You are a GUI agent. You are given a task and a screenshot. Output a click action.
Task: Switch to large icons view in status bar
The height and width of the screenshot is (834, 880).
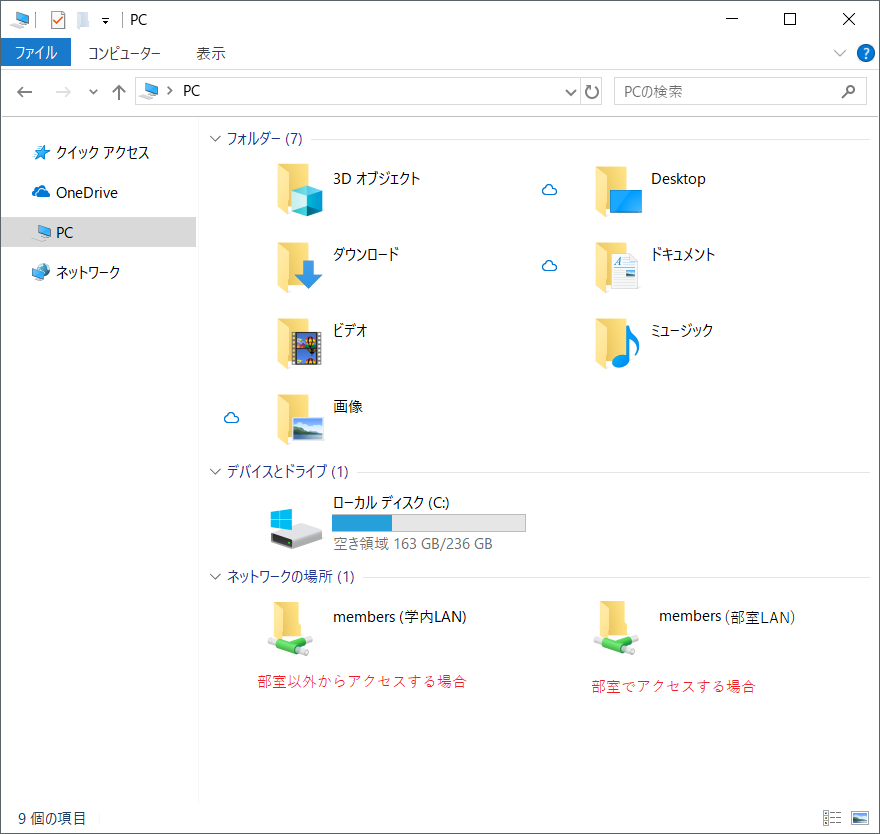point(859,818)
